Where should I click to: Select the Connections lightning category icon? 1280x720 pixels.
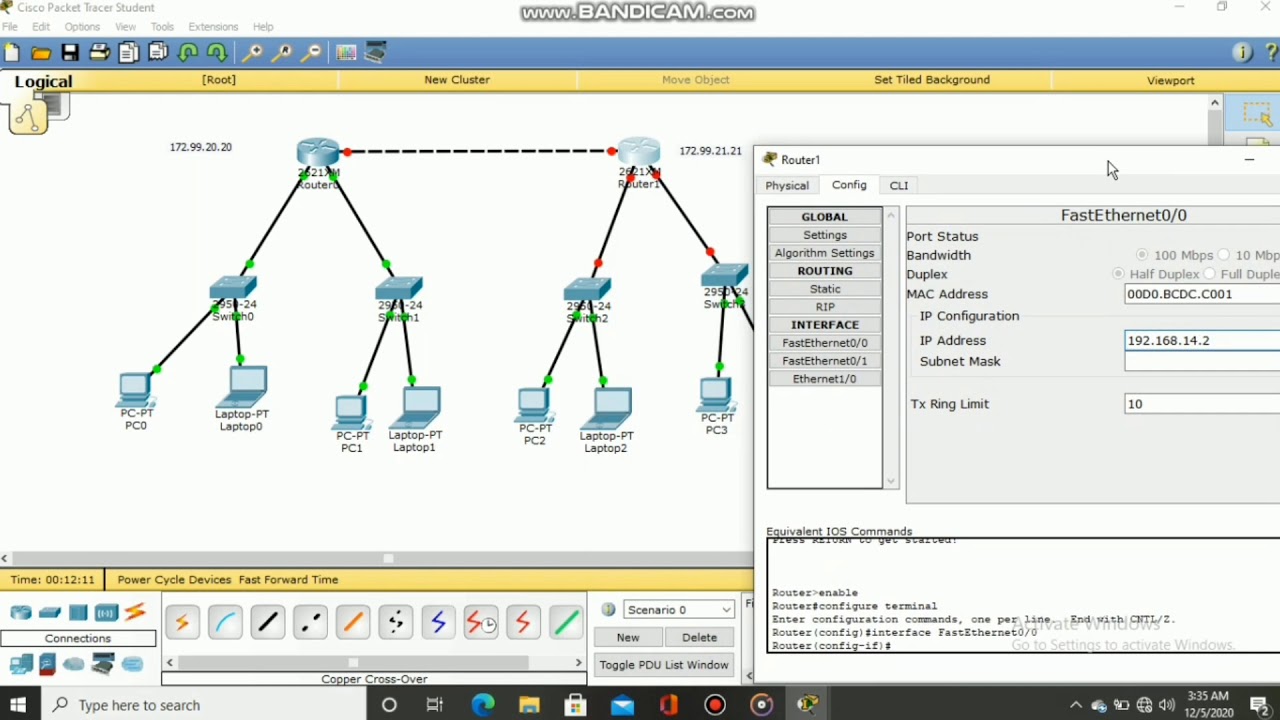pyautogui.click(x=135, y=613)
